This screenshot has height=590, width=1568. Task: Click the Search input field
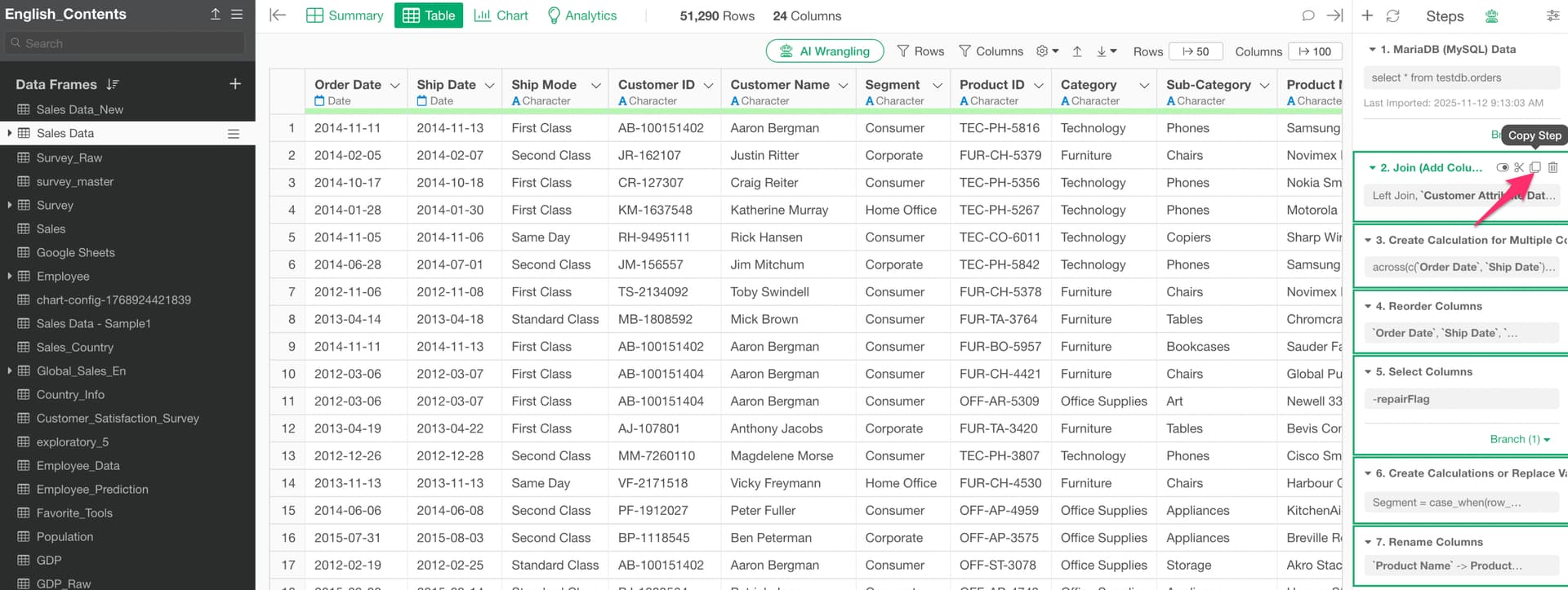click(127, 43)
